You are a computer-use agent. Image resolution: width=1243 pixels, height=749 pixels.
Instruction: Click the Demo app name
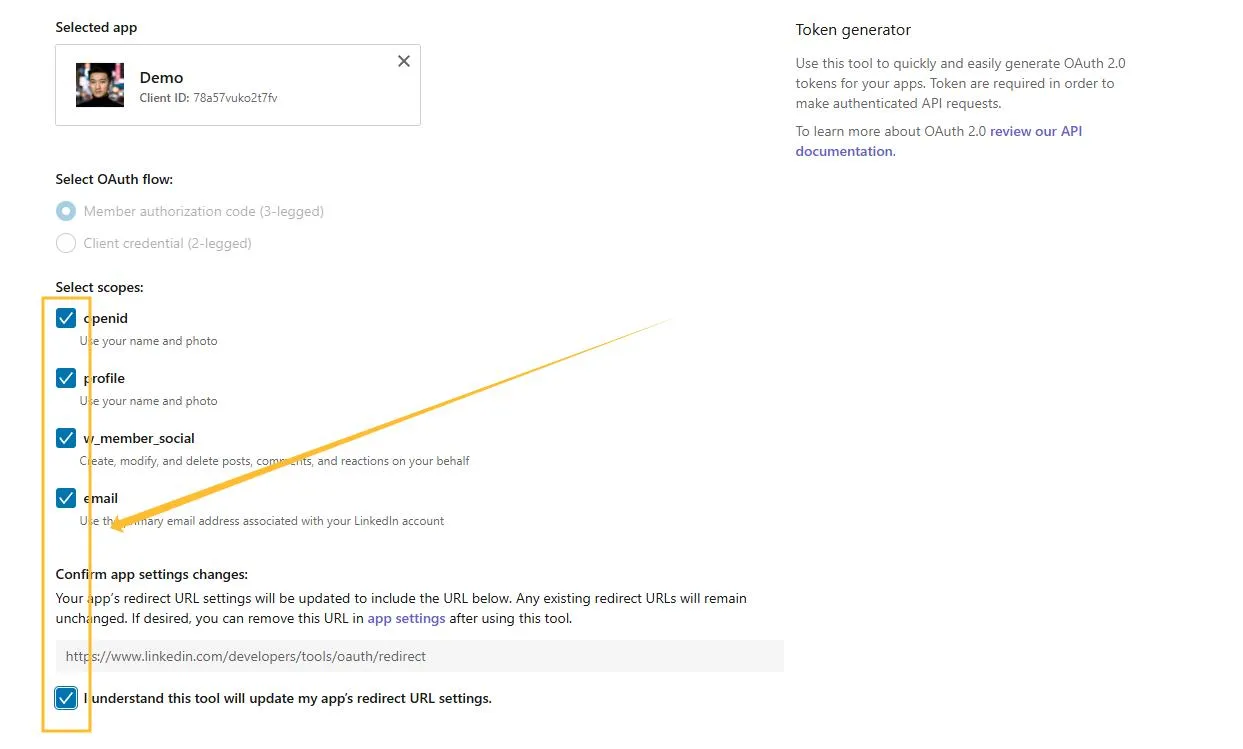161,77
